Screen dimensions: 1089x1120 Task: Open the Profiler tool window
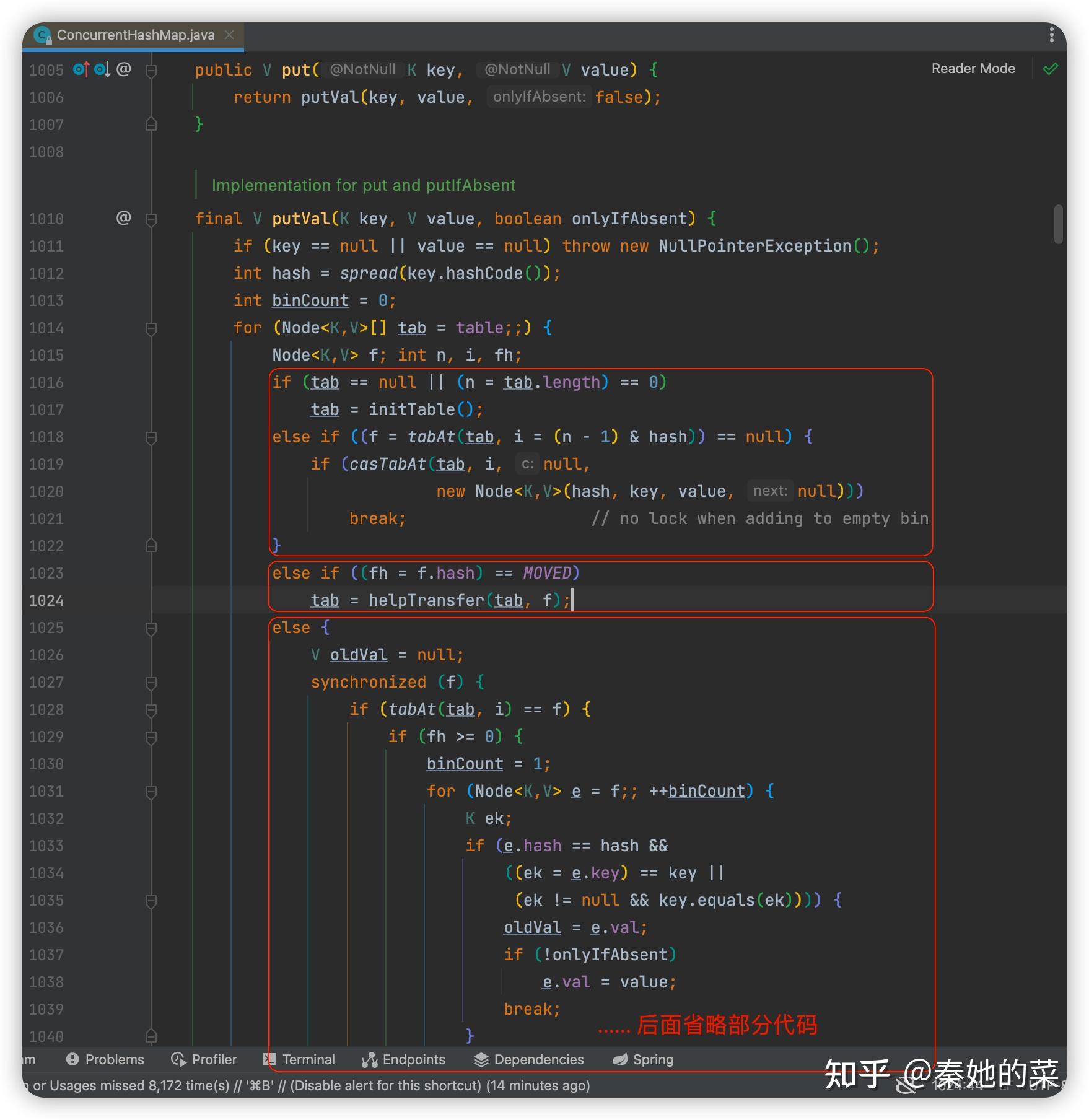click(203, 1059)
